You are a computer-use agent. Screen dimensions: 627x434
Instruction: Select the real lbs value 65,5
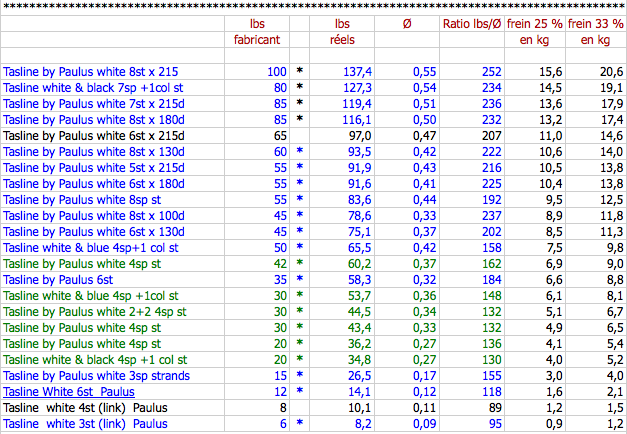[359, 248]
